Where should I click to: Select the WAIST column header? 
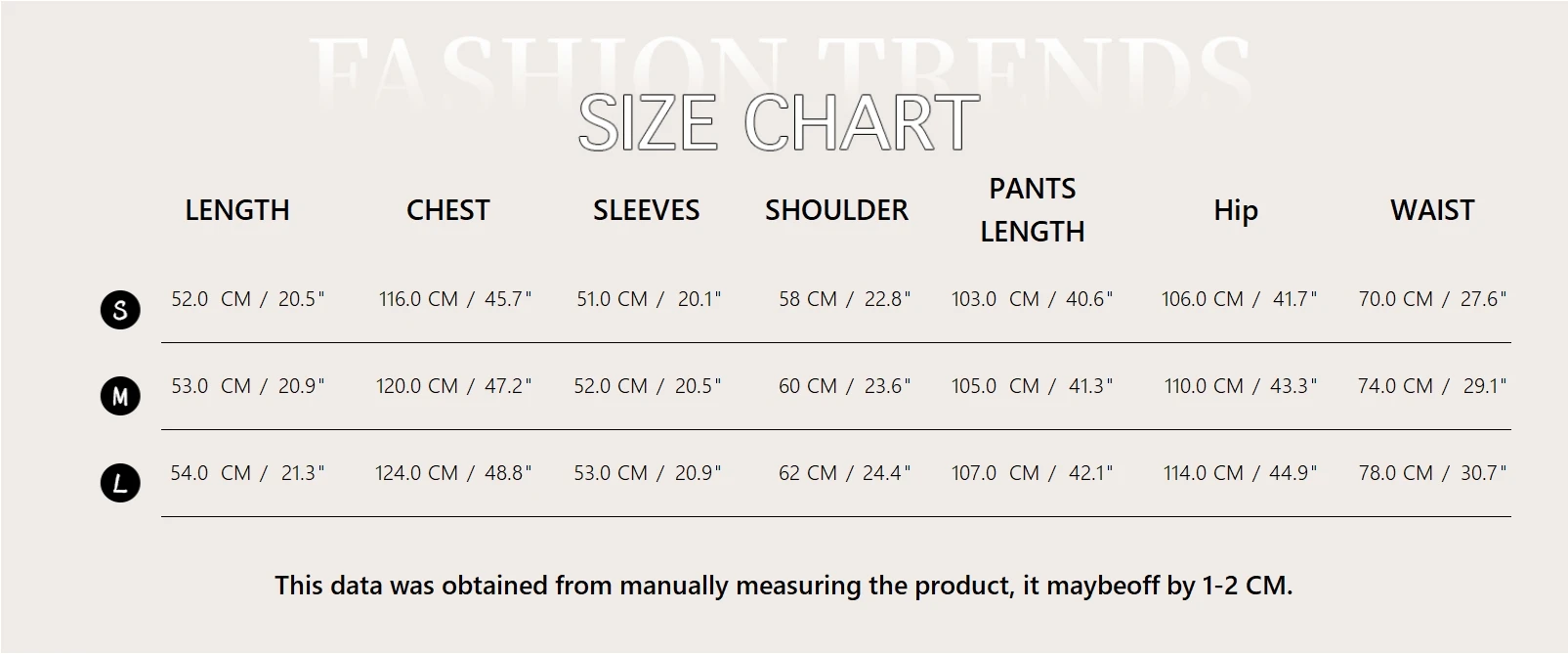[1432, 210]
